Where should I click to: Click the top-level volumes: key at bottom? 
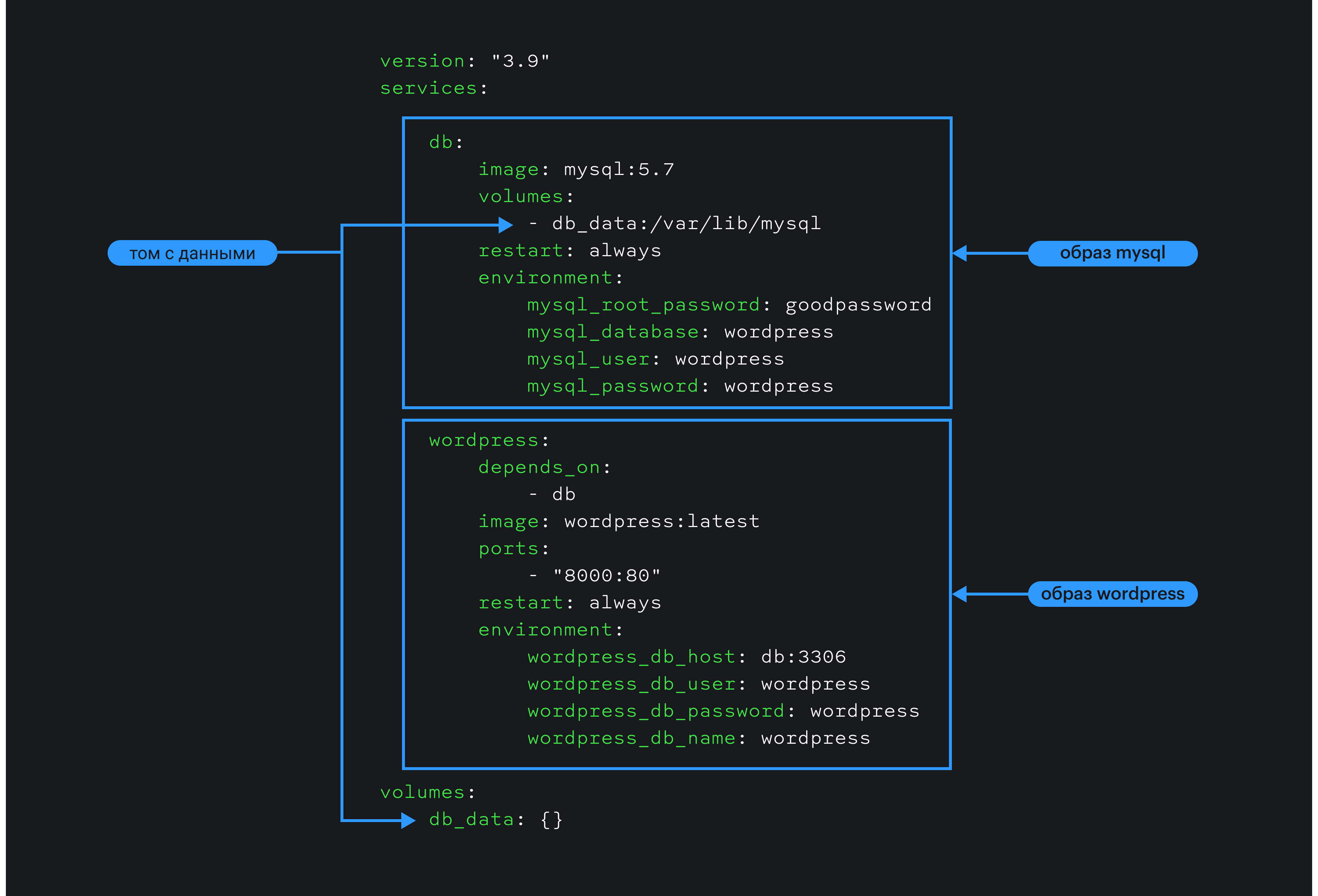pos(428,792)
